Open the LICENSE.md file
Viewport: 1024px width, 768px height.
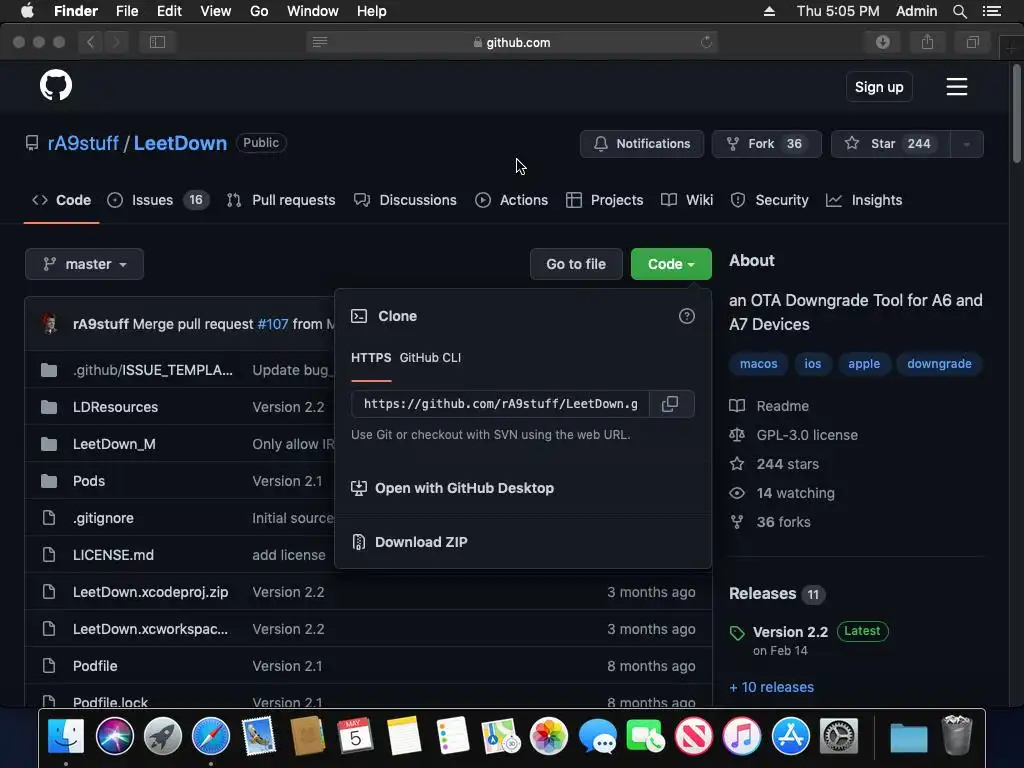pos(114,555)
